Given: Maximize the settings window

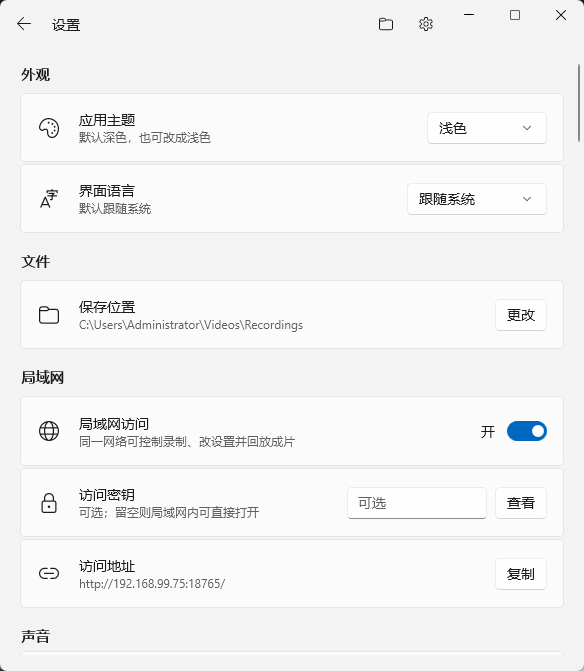Looking at the screenshot, I should [515, 15].
